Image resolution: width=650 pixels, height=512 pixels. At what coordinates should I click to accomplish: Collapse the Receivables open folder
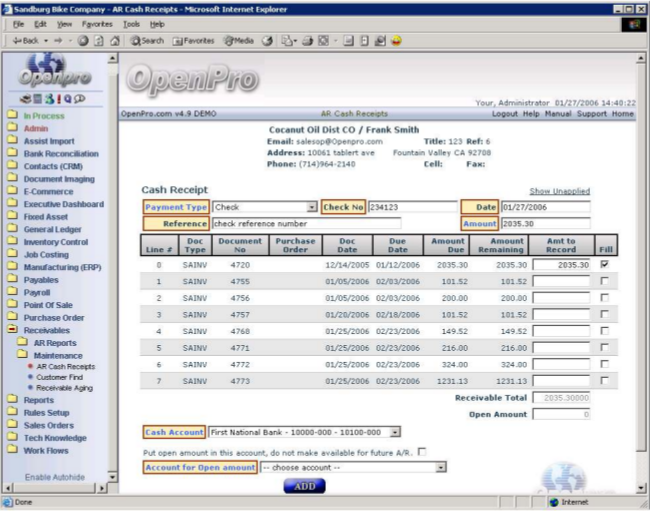coord(12,329)
